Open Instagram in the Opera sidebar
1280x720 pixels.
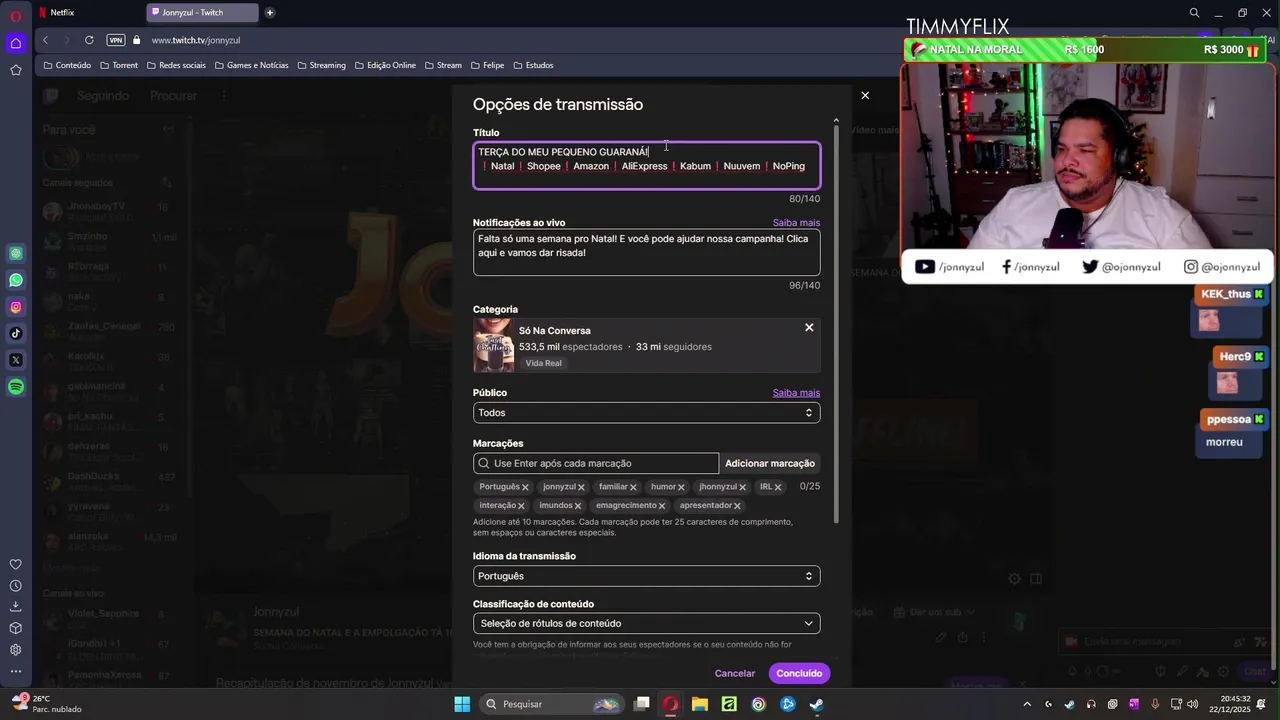click(x=16, y=307)
